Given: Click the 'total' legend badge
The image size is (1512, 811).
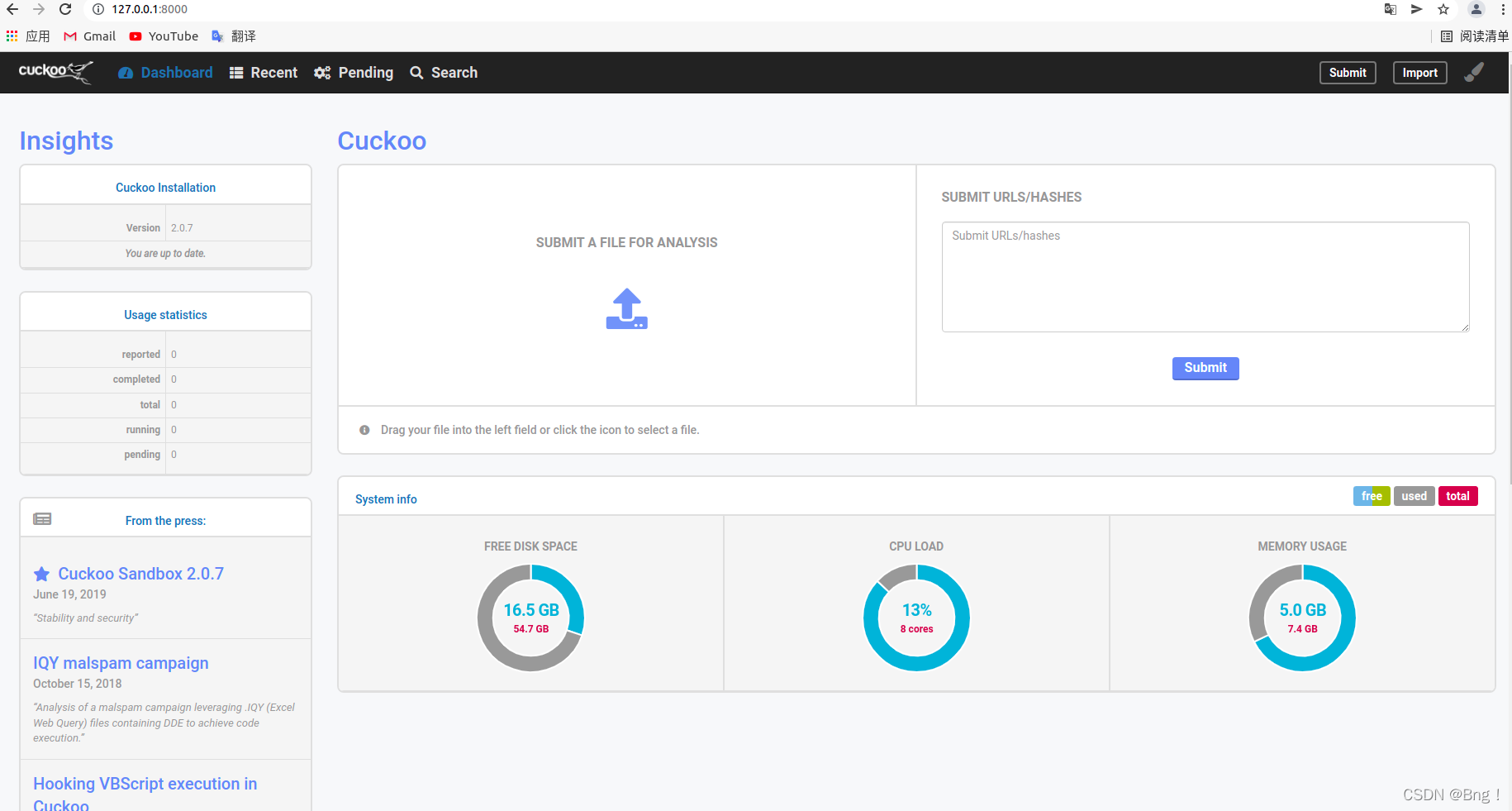Looking at the screenshot, I should (x=1457, y=496).
